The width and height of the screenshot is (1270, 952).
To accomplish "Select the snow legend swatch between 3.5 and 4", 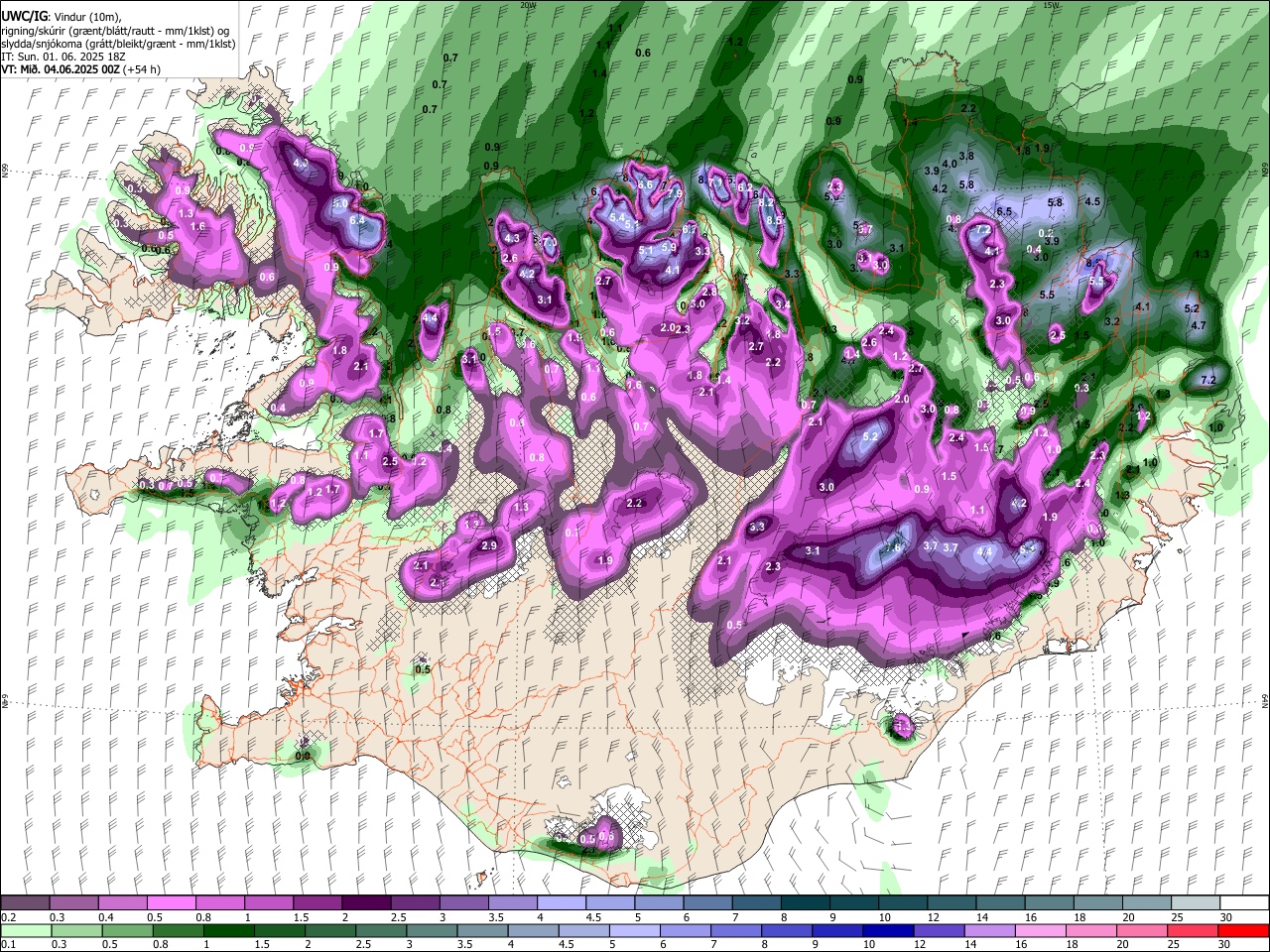I will point(512,903).
